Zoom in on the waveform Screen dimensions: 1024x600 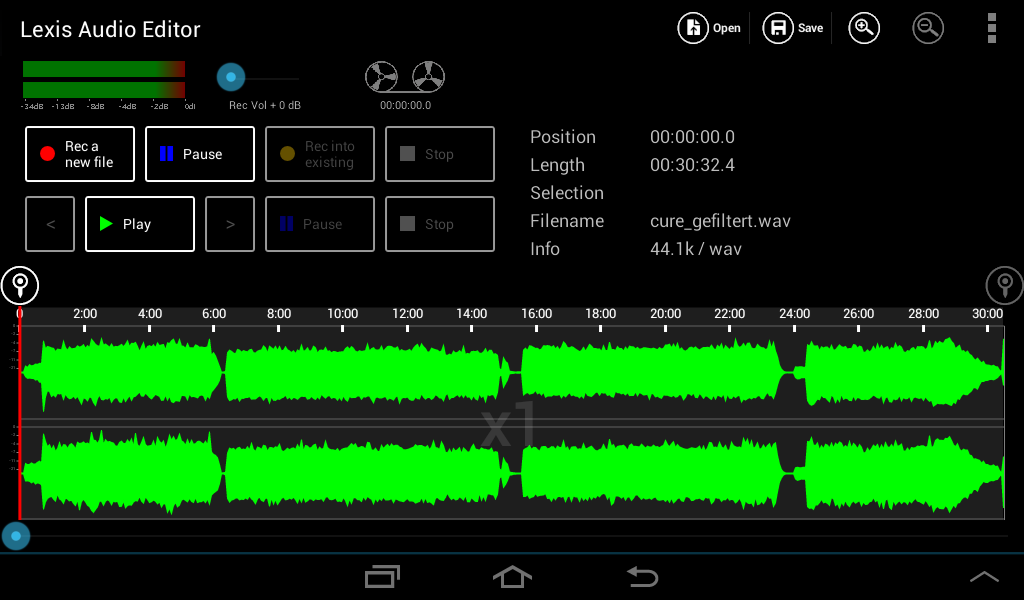tap(864, 28)
